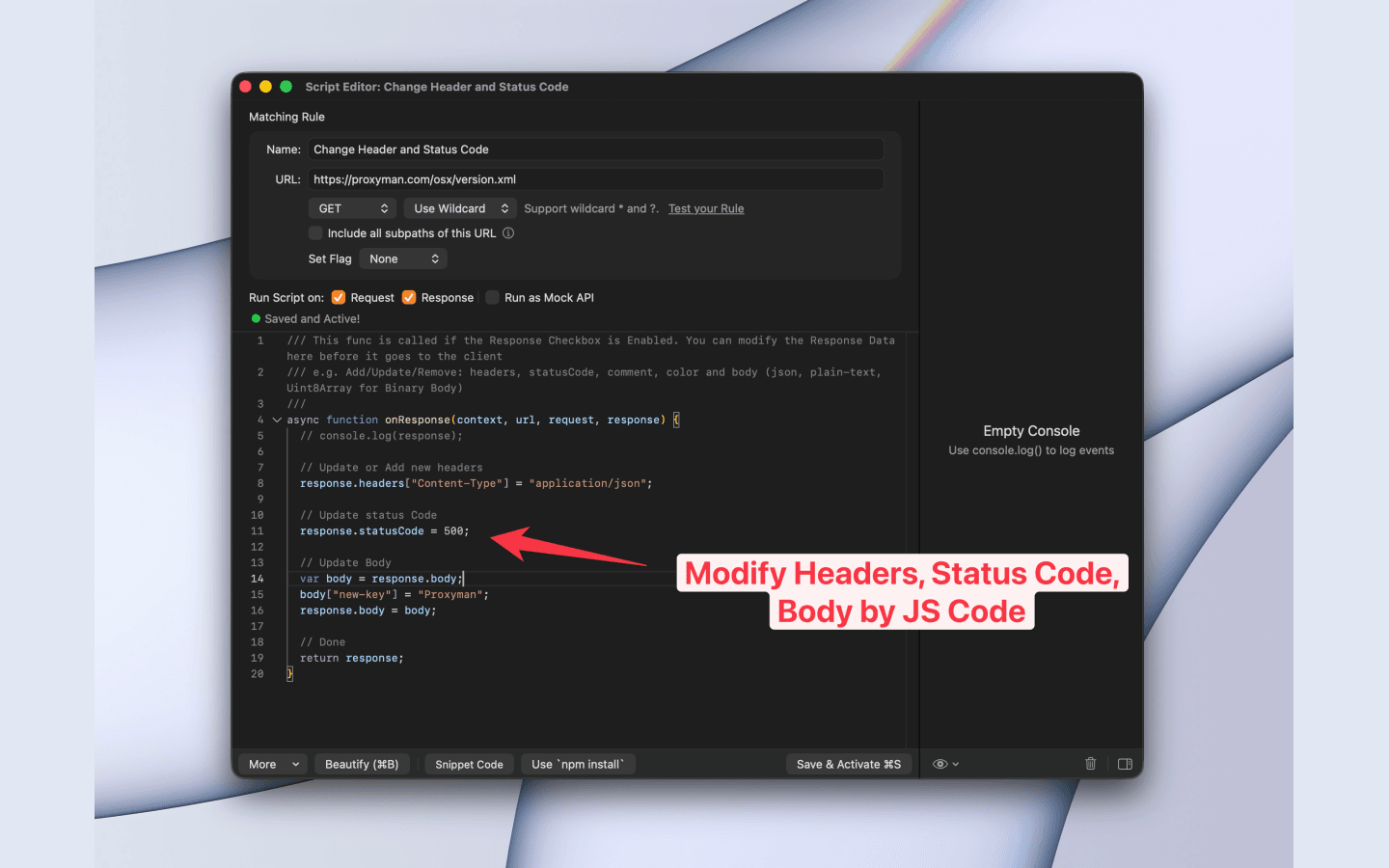
Task: Disable the Request checkbox
Action: point(339,297)
